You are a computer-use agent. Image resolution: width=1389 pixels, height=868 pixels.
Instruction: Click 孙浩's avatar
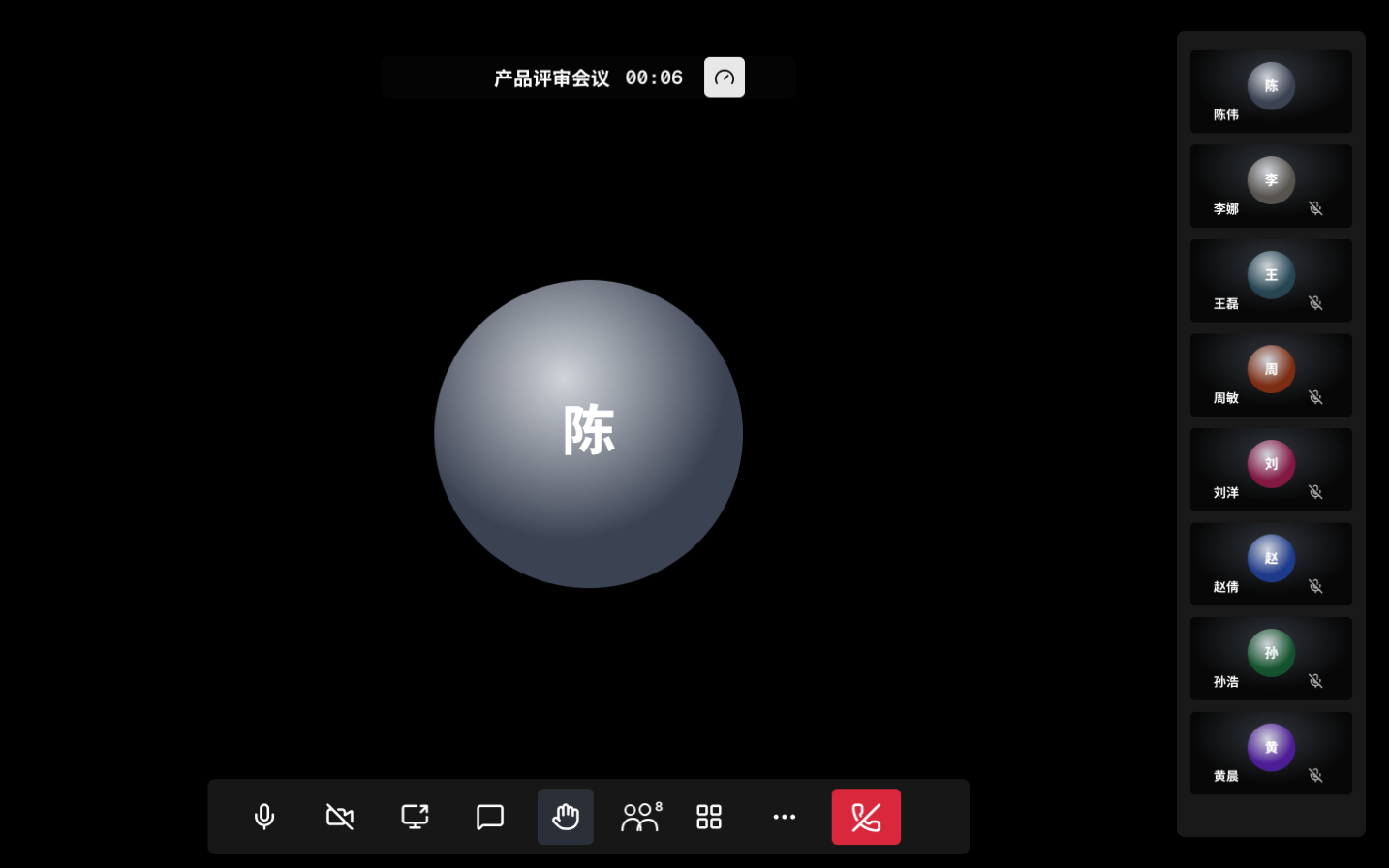point(1271,653)
